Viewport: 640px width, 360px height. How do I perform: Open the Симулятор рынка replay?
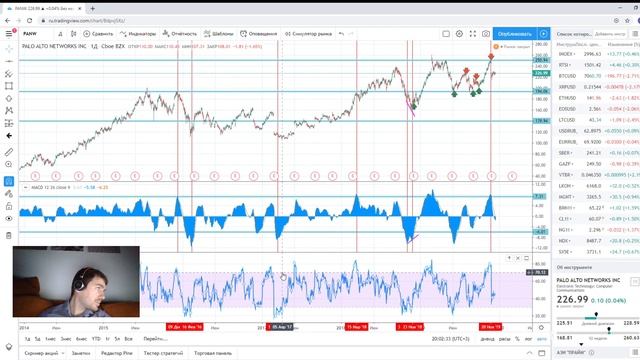[x=308, y=33]
